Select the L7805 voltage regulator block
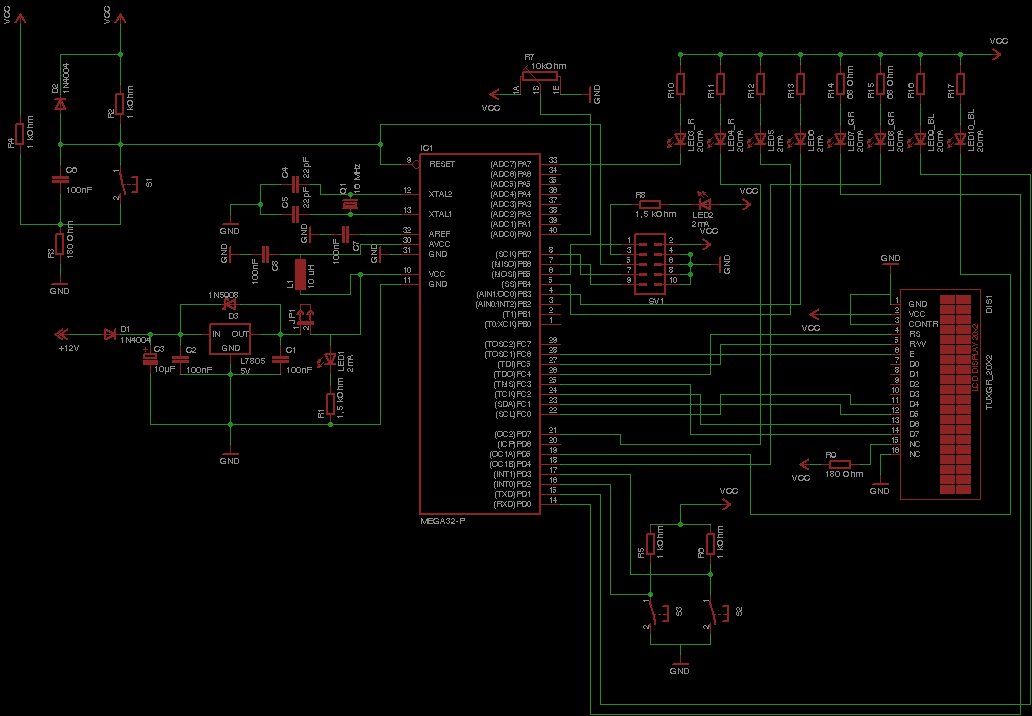1032x716 pixels. tap(230, 340)
